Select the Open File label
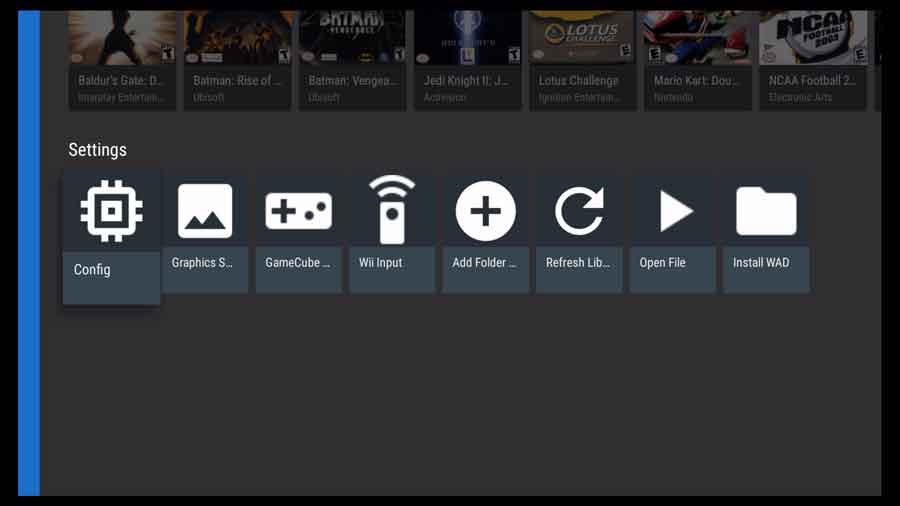Image resolution: width=900 pixels, height=506 pixels. coord(662,263)
